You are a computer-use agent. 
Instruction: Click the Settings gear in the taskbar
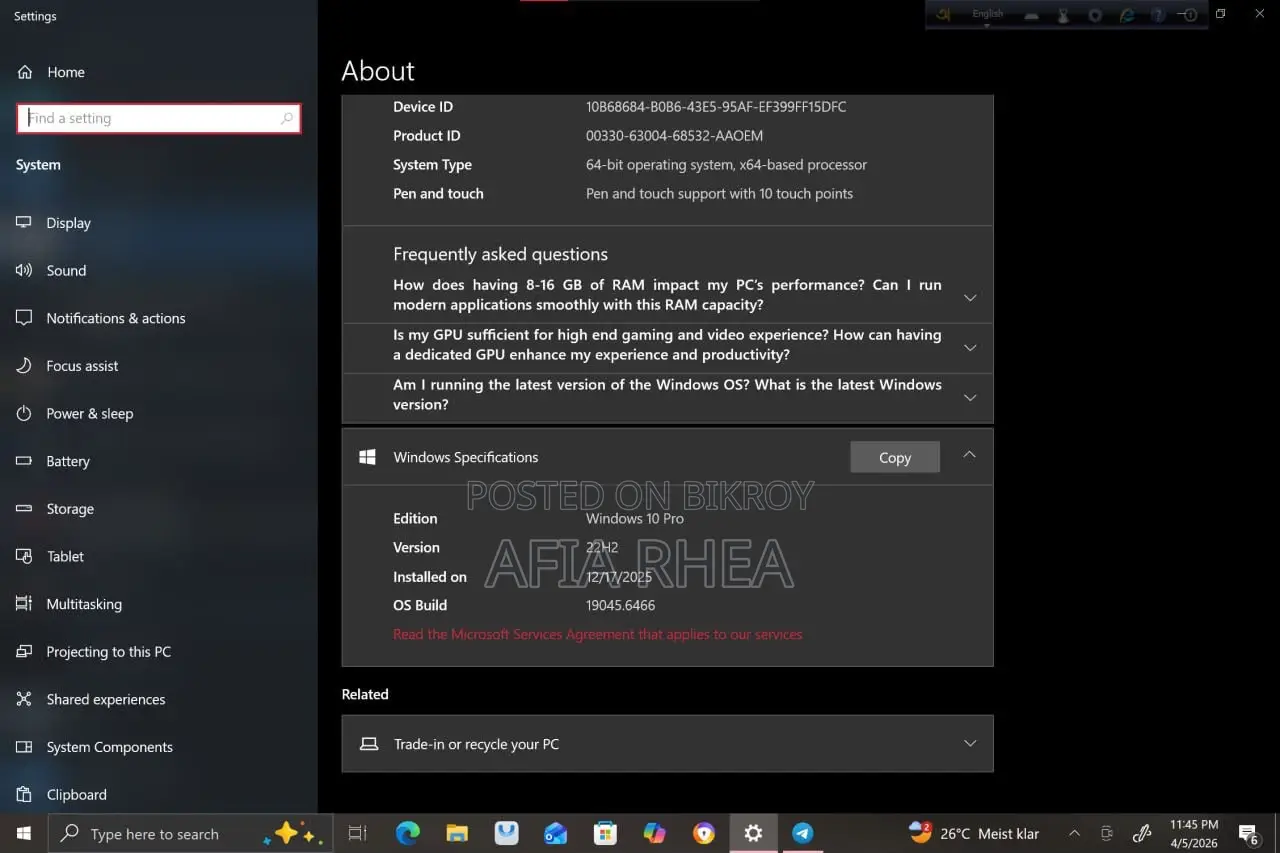point(753,833)
